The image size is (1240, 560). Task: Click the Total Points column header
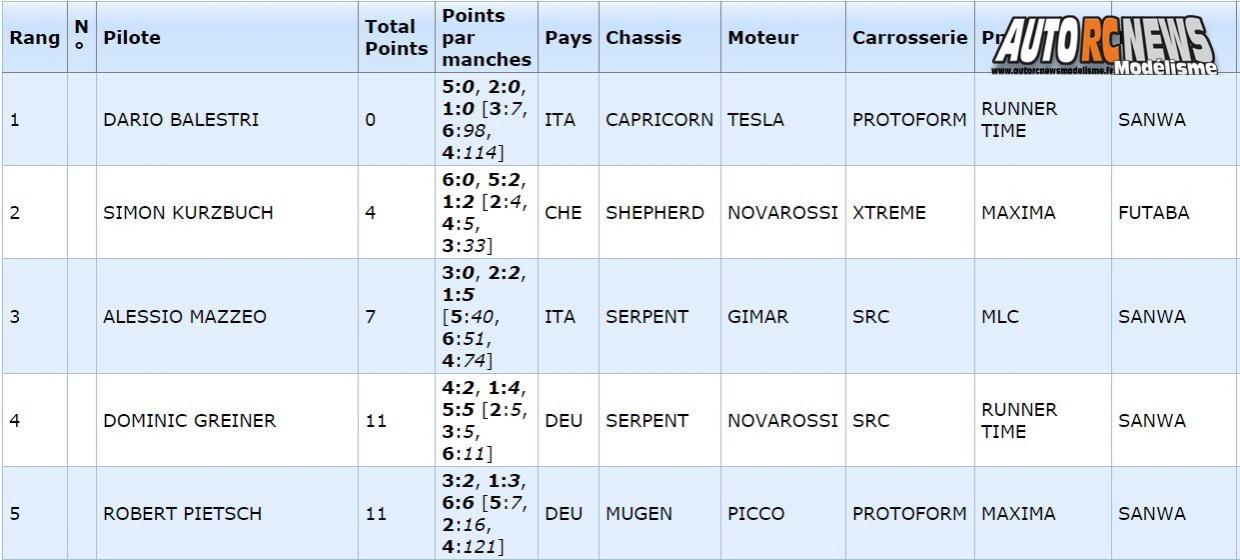(x=396, y=38)
